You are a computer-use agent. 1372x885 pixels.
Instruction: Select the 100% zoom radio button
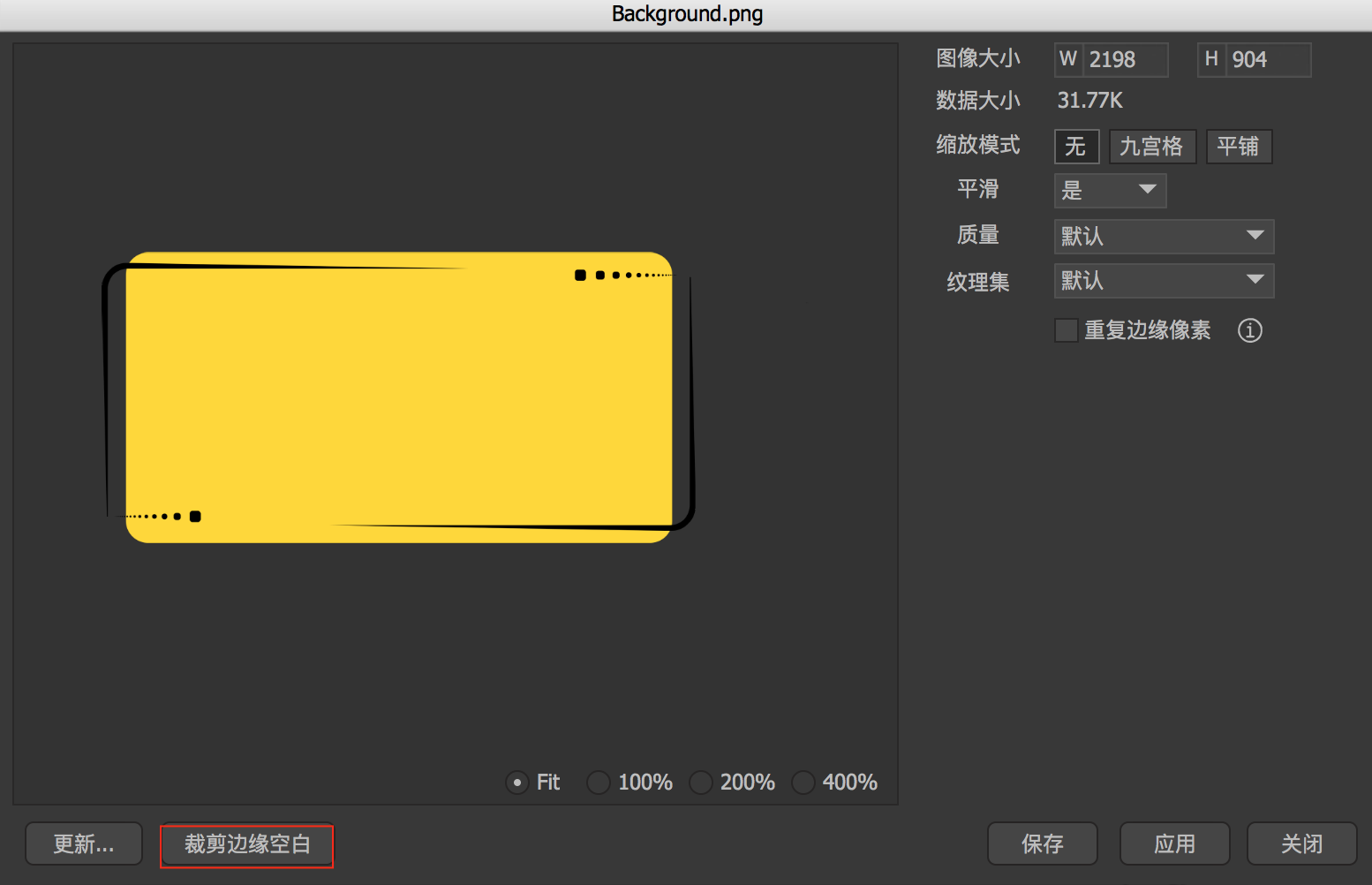(x=599, y=783)
